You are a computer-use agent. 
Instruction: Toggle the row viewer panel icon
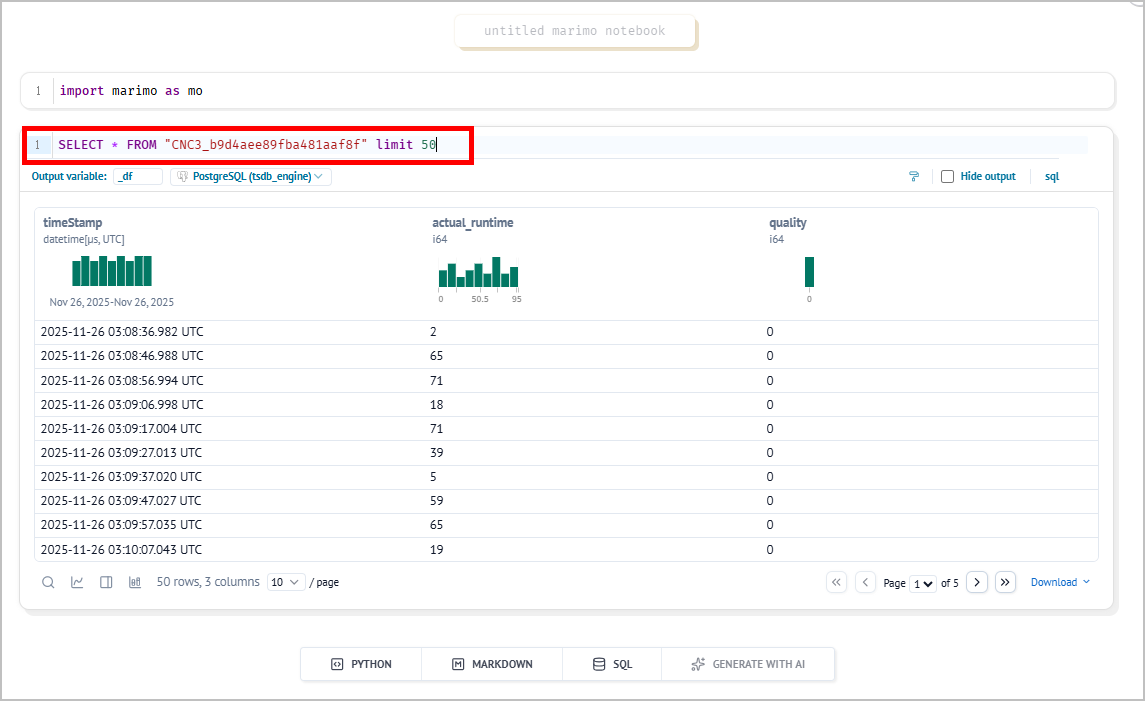(x=106, y=582)
